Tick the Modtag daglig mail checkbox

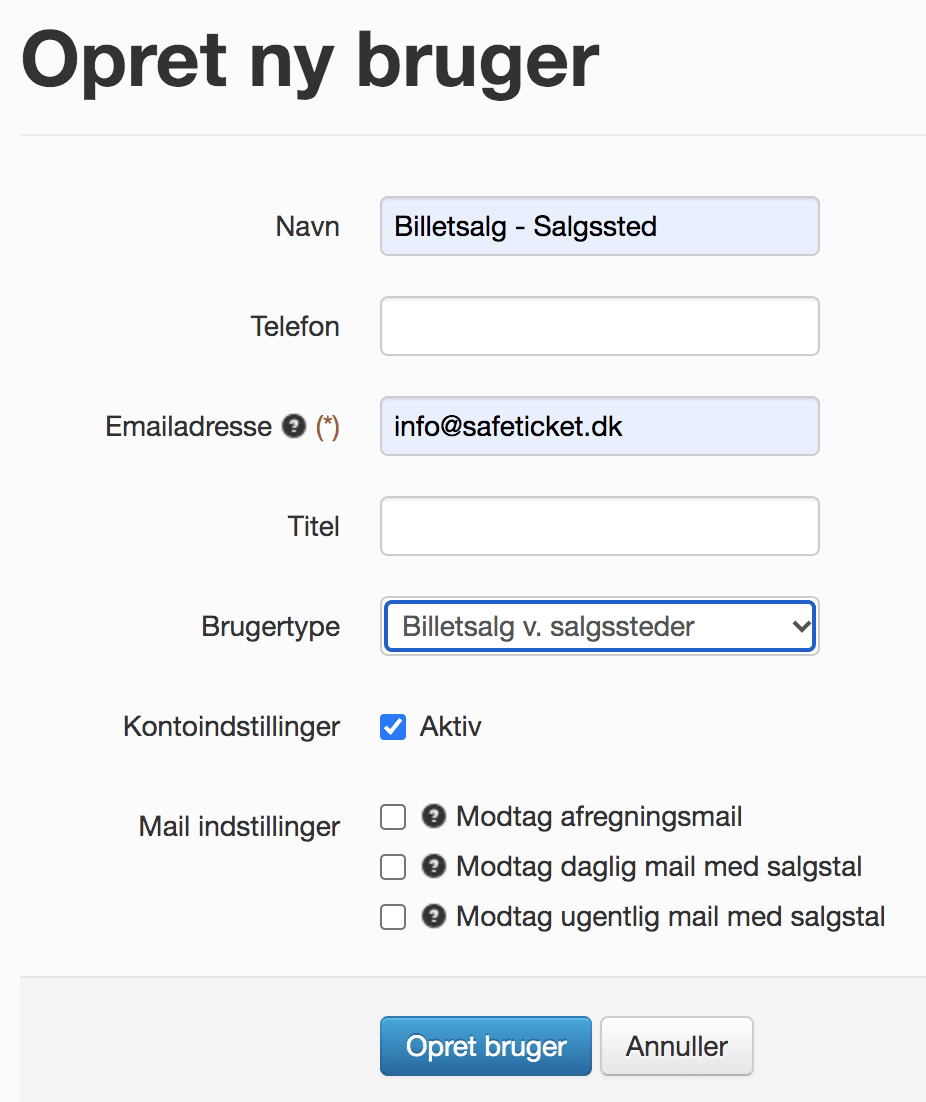(393, 867)
